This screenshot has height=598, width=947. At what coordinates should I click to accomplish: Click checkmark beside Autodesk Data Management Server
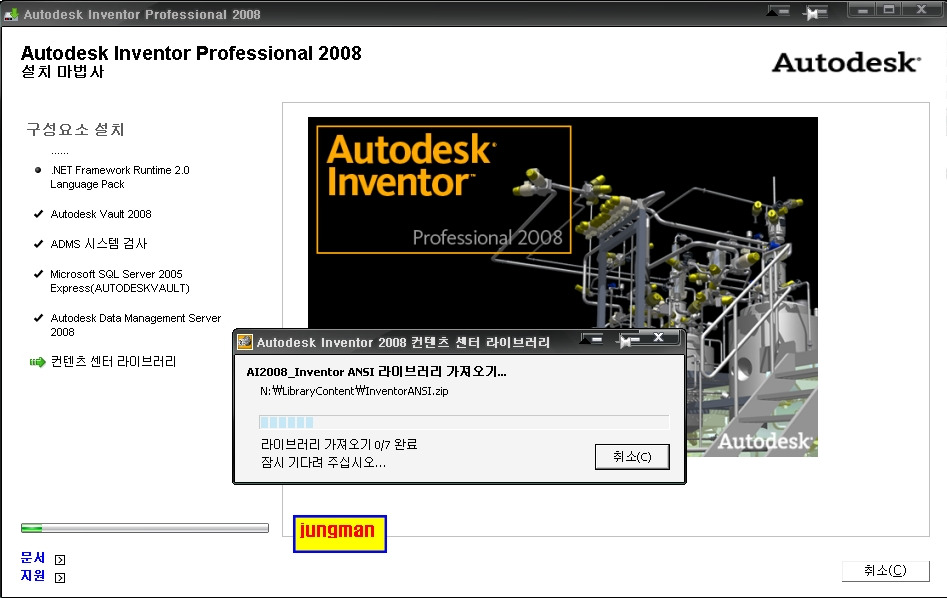click(38, 318)
